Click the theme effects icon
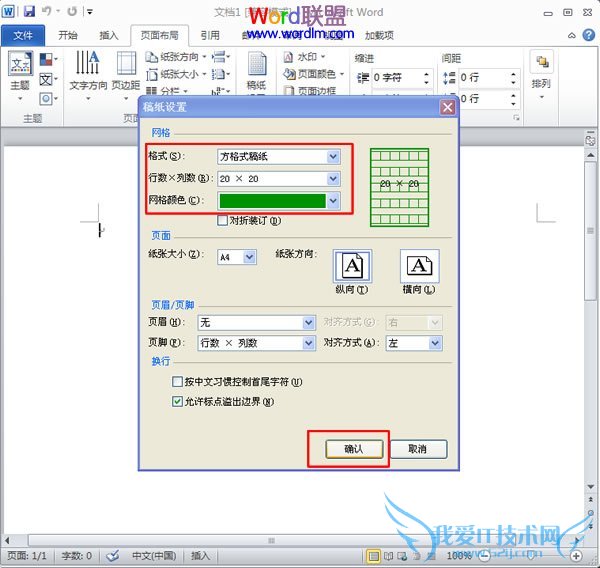This screenshot has height=568, width=600. coord(46,99)
